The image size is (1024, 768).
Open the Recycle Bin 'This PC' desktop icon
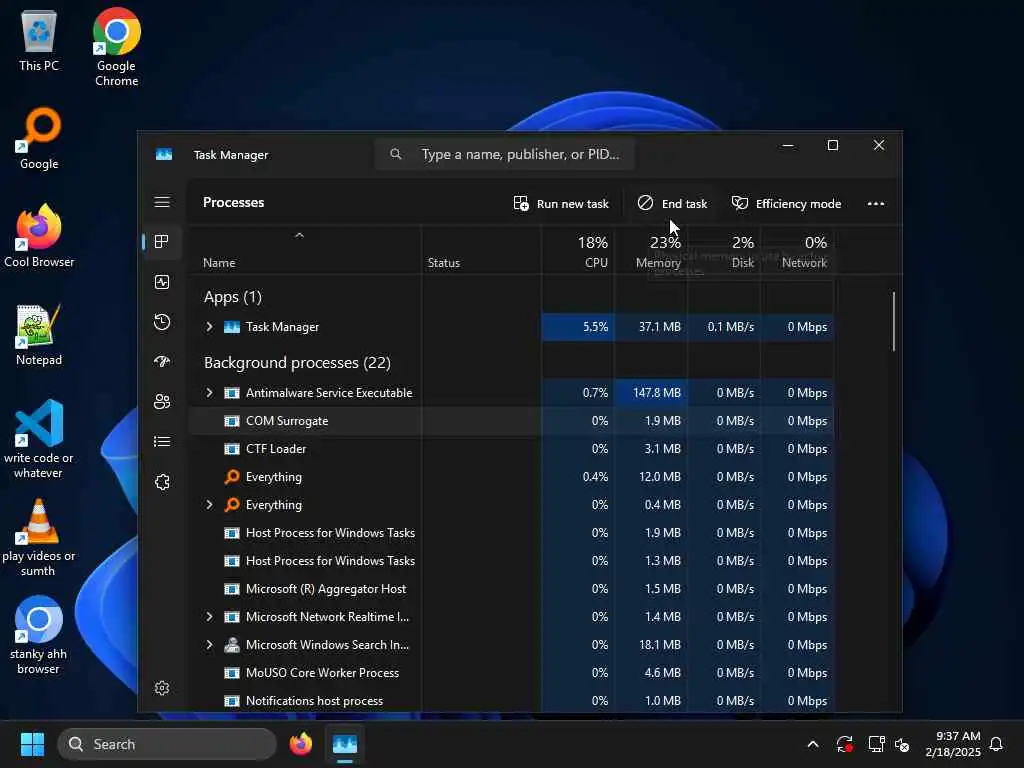coord(39,42)
